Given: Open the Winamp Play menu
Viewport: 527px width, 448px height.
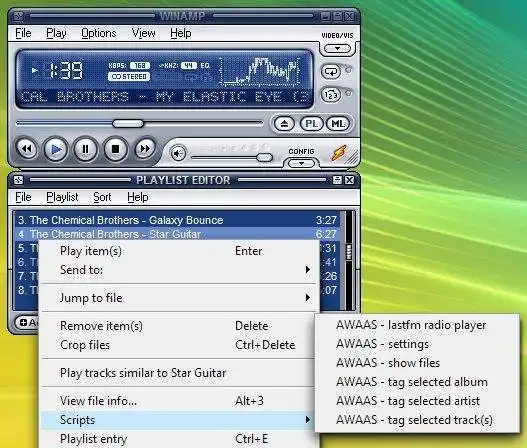Looking at the screenshot, I should pyautogui.click(x=56, y=33).
